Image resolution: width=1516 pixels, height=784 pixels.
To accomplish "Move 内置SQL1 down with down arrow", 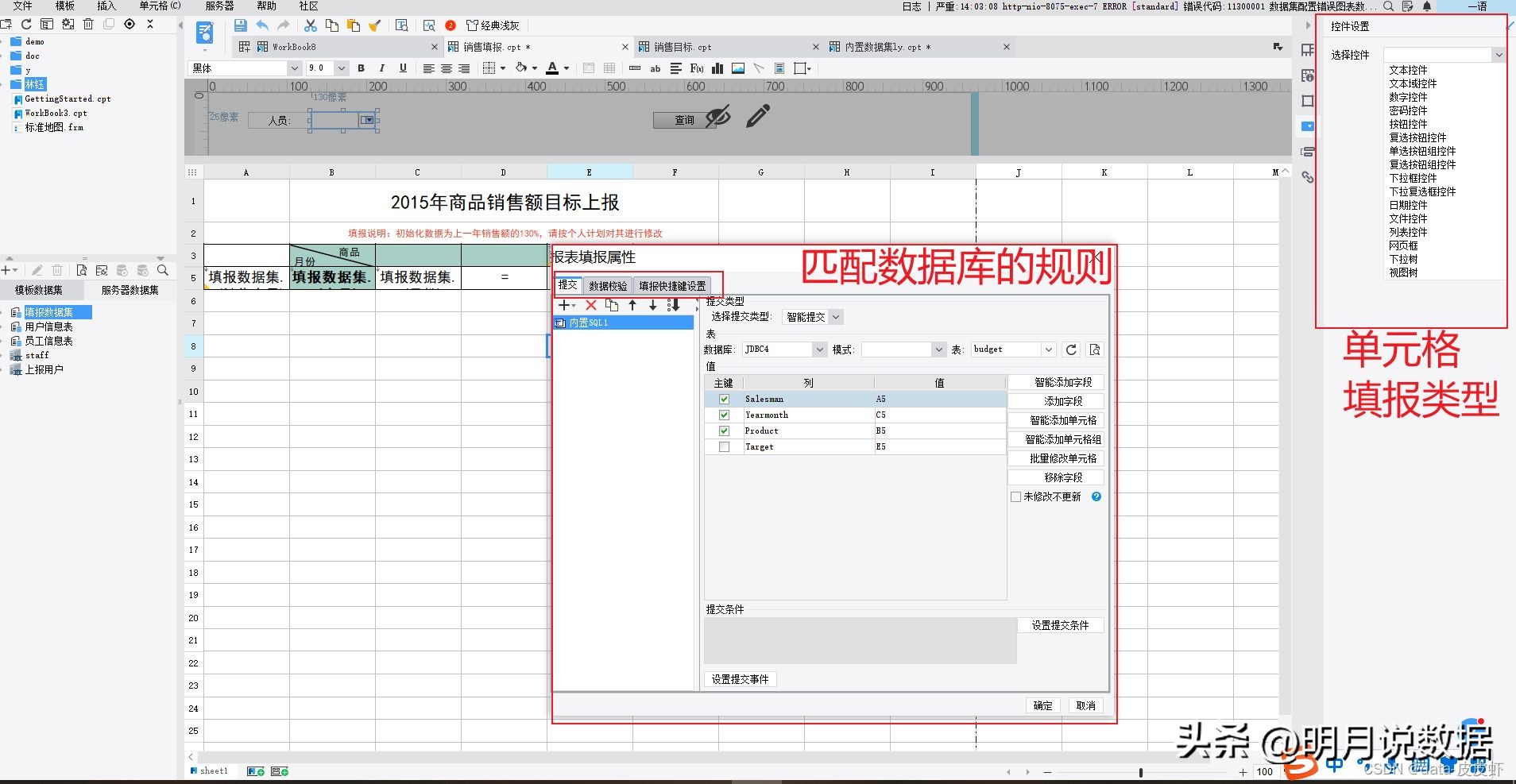I will point(652,305).
